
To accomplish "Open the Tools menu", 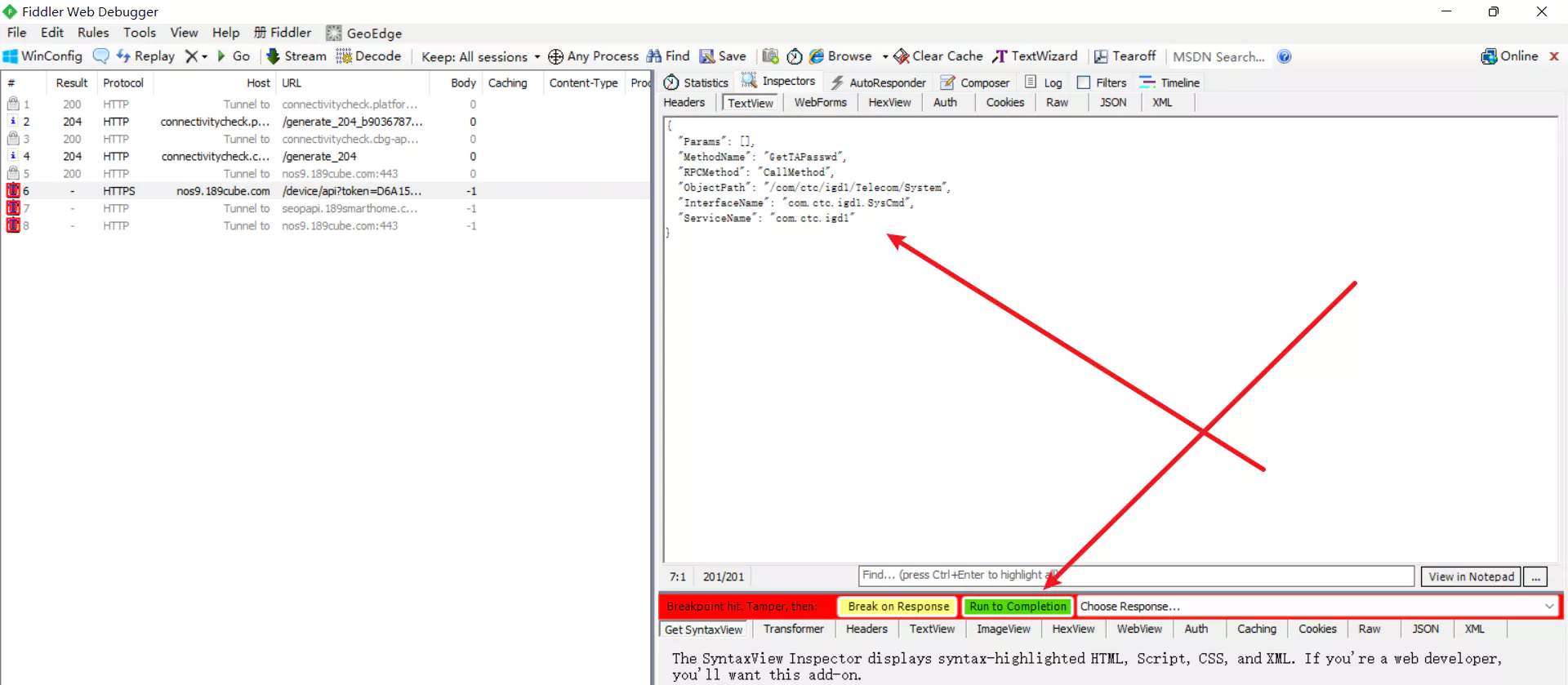I will click(x=140, y=33).
